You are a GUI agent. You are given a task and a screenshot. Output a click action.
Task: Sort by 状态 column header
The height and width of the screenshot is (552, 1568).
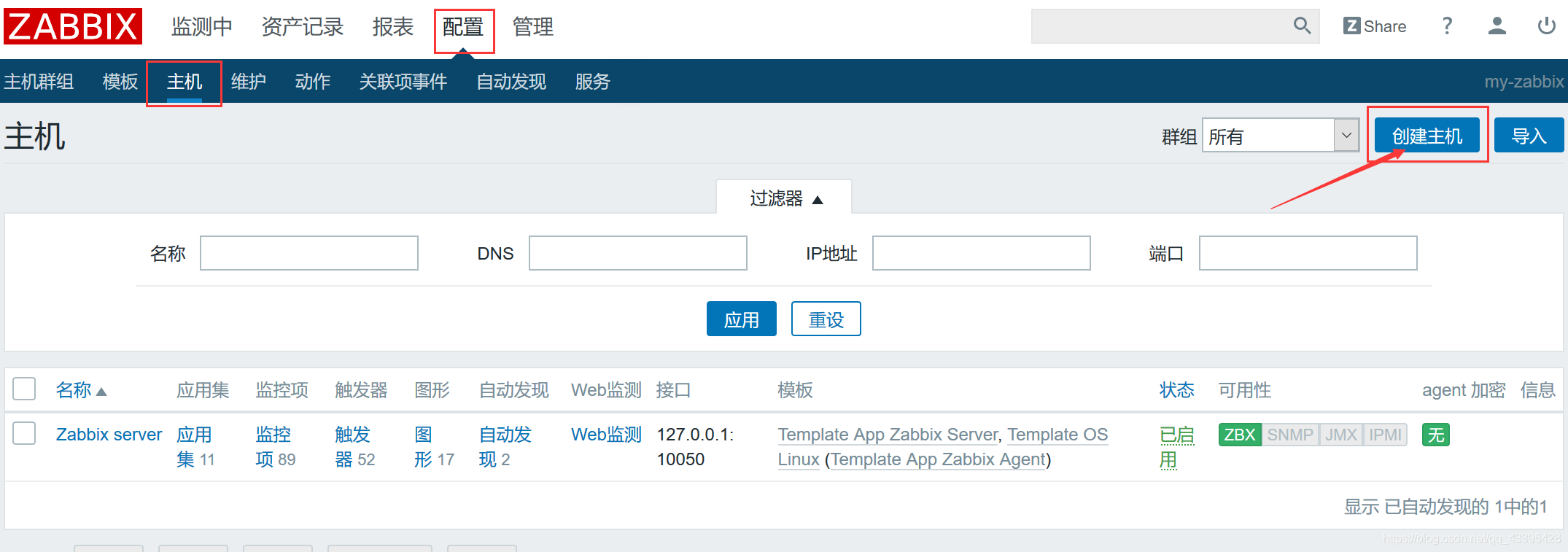(1177, 390)
